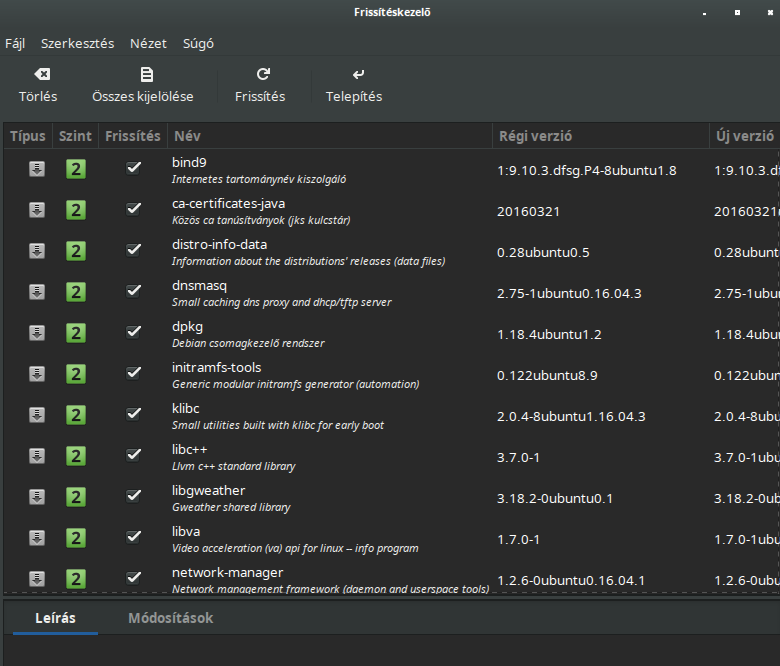Screen dimensions: 780x666
Task: Click the download type icon for libc++
Action: click(x=37, y=456)
